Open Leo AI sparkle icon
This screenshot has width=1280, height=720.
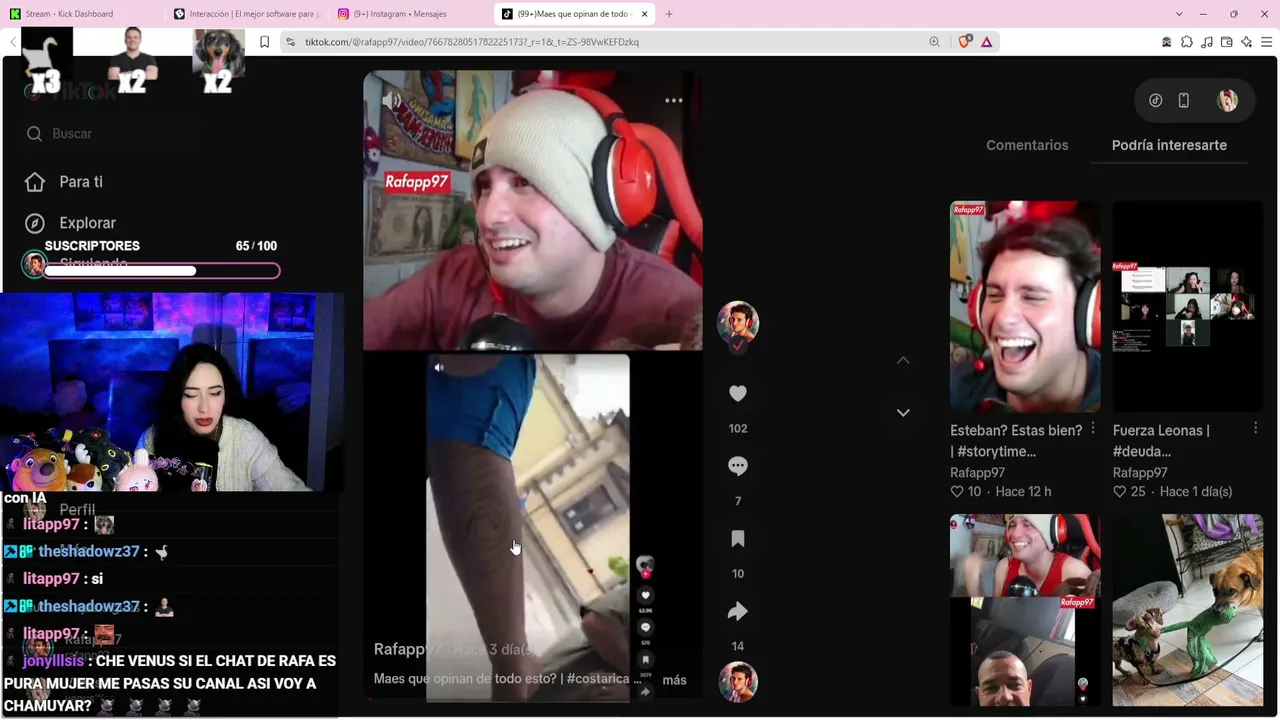click(1247, 42)
